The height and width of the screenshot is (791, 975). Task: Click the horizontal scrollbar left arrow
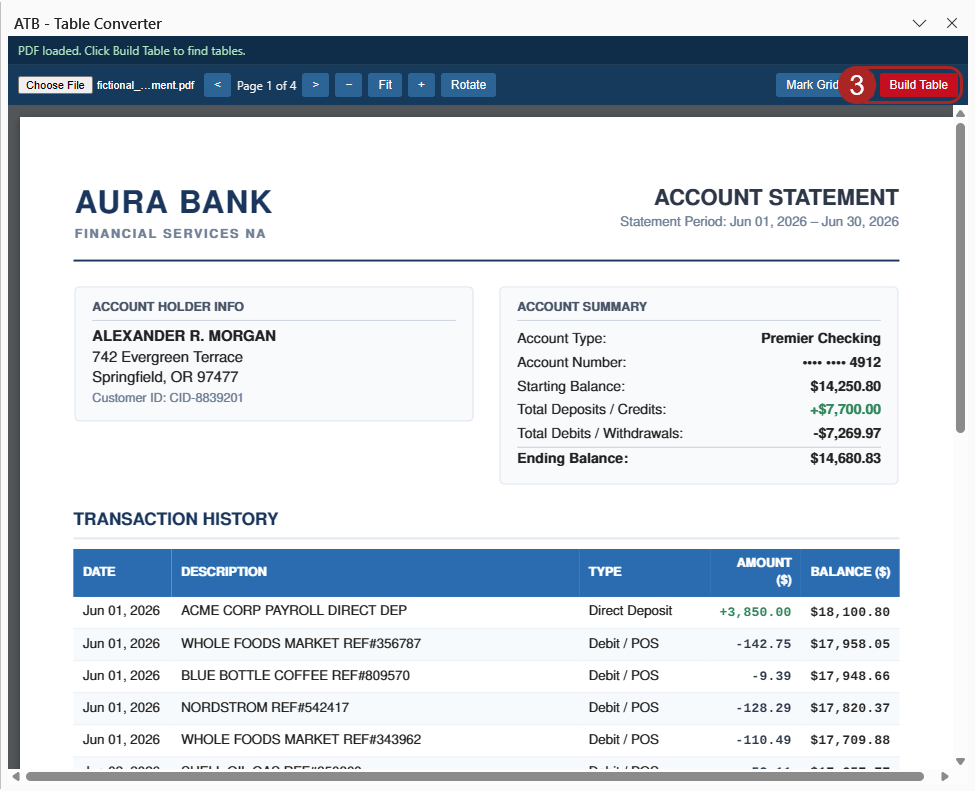coord(16,776)
